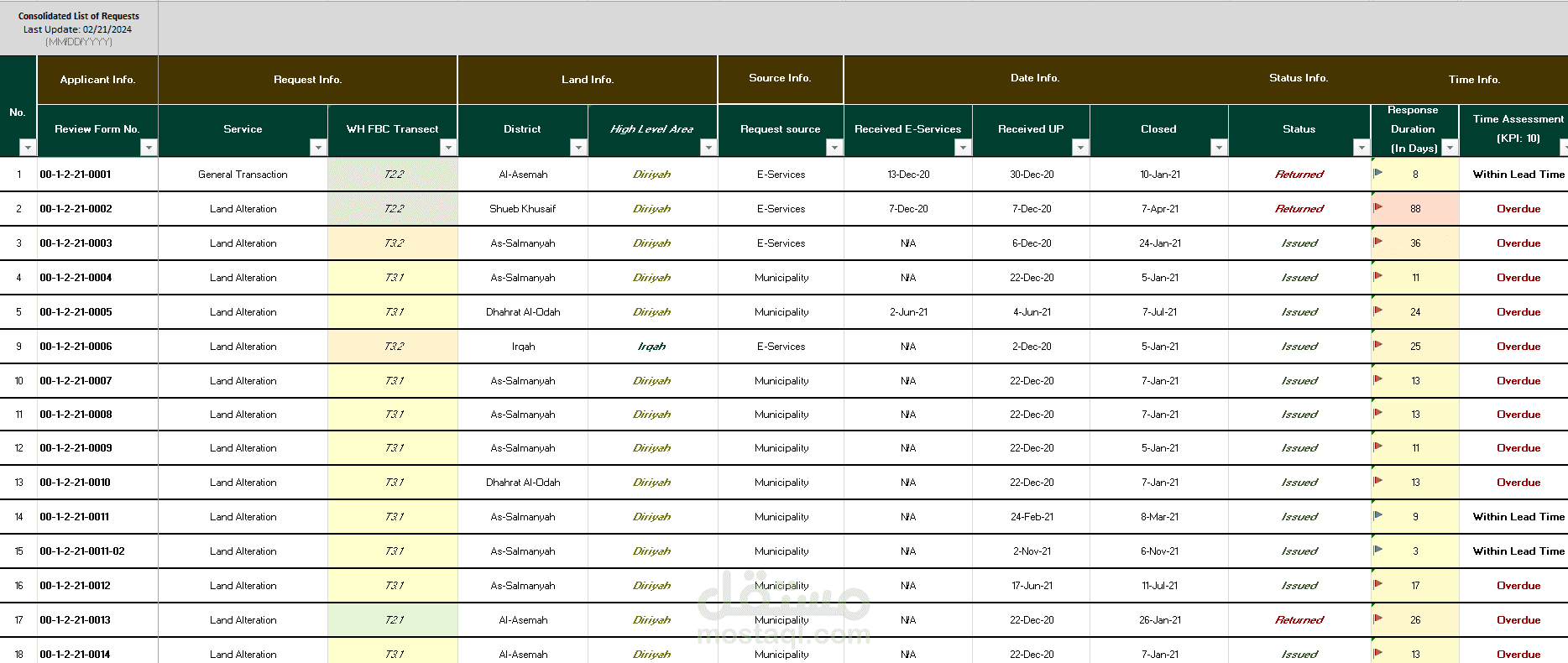This screenshot has height=663, width=1568.
Task: Click the red flag icon next to duration 24
Action: (x=1378, y=311)
